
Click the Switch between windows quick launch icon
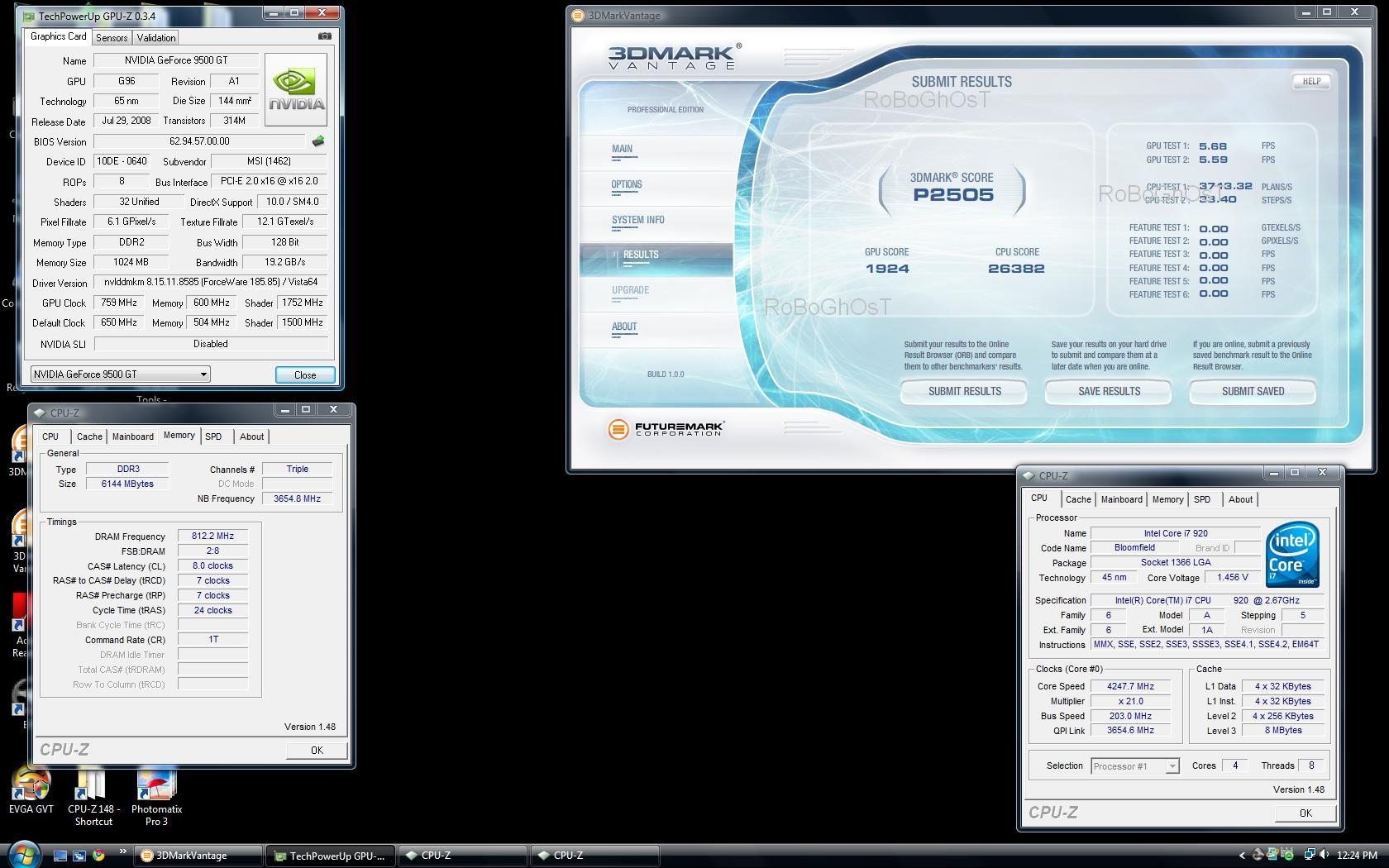(x=79, y=856)
